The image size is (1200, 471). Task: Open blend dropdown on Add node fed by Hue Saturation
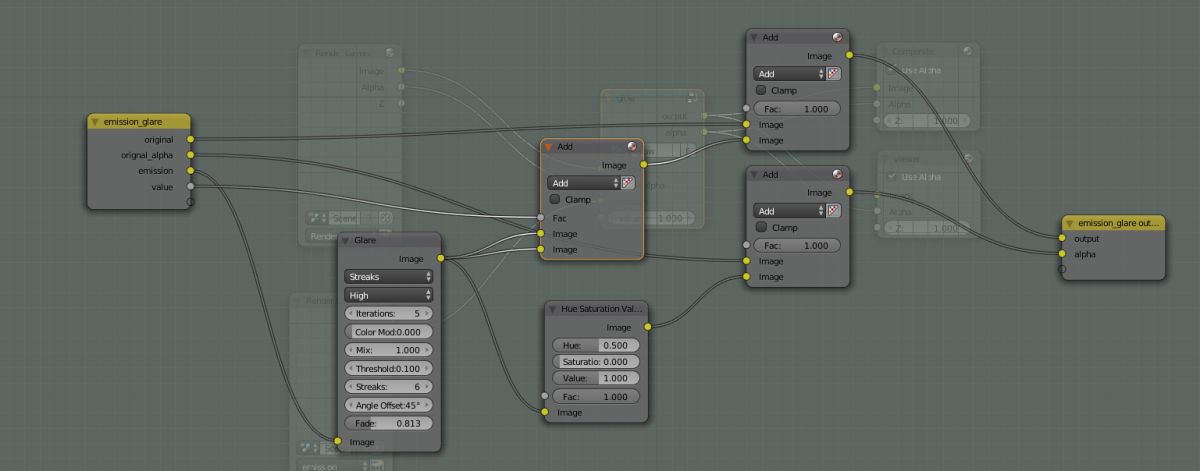(x=789, y=211)
